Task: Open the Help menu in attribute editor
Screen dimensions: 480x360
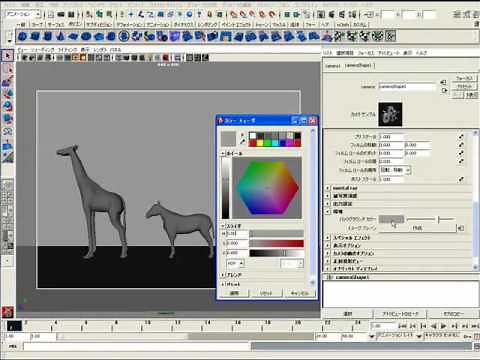Action: [x=421, y=53]
